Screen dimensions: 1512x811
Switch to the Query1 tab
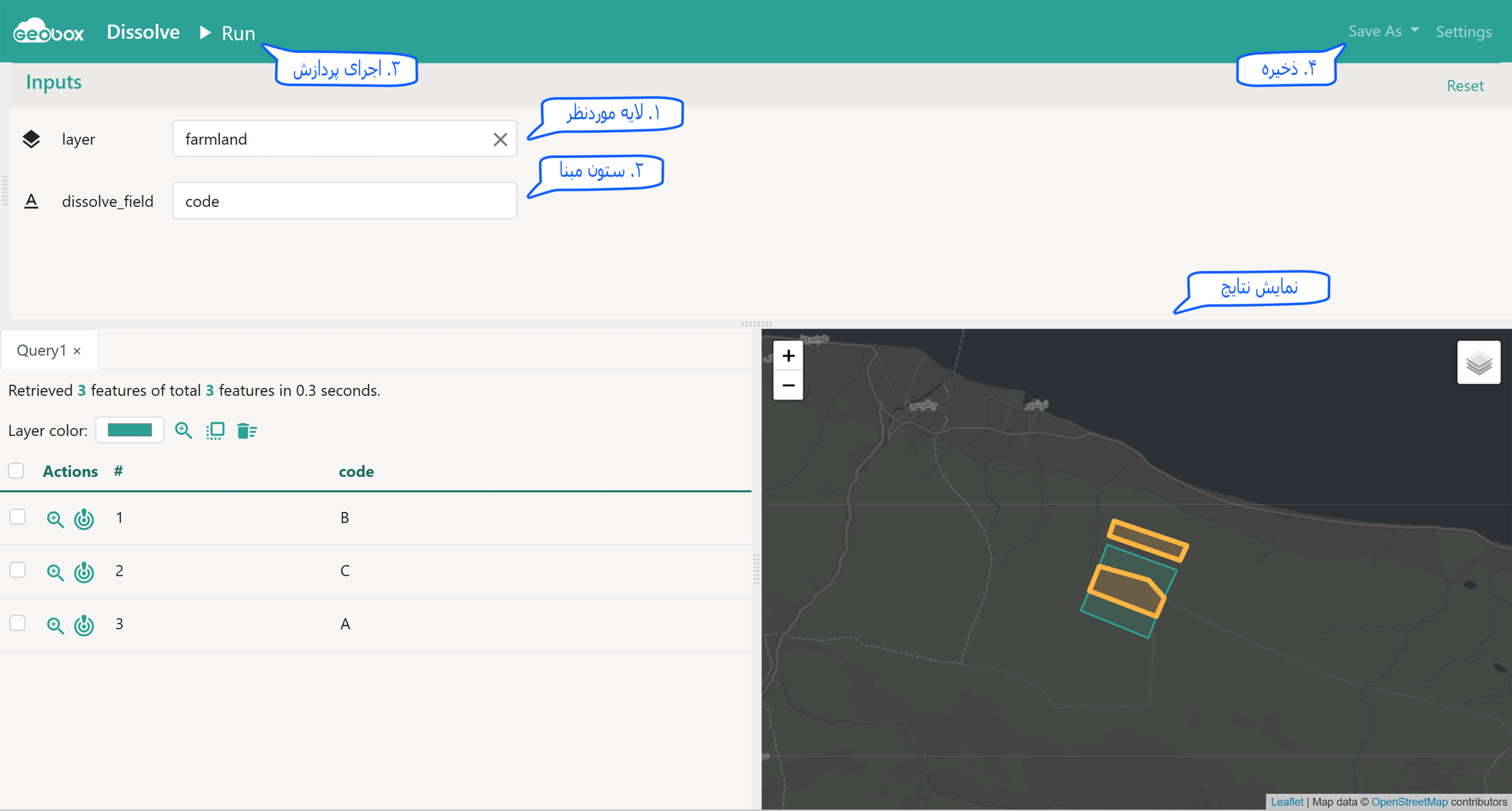click(41, 350)
